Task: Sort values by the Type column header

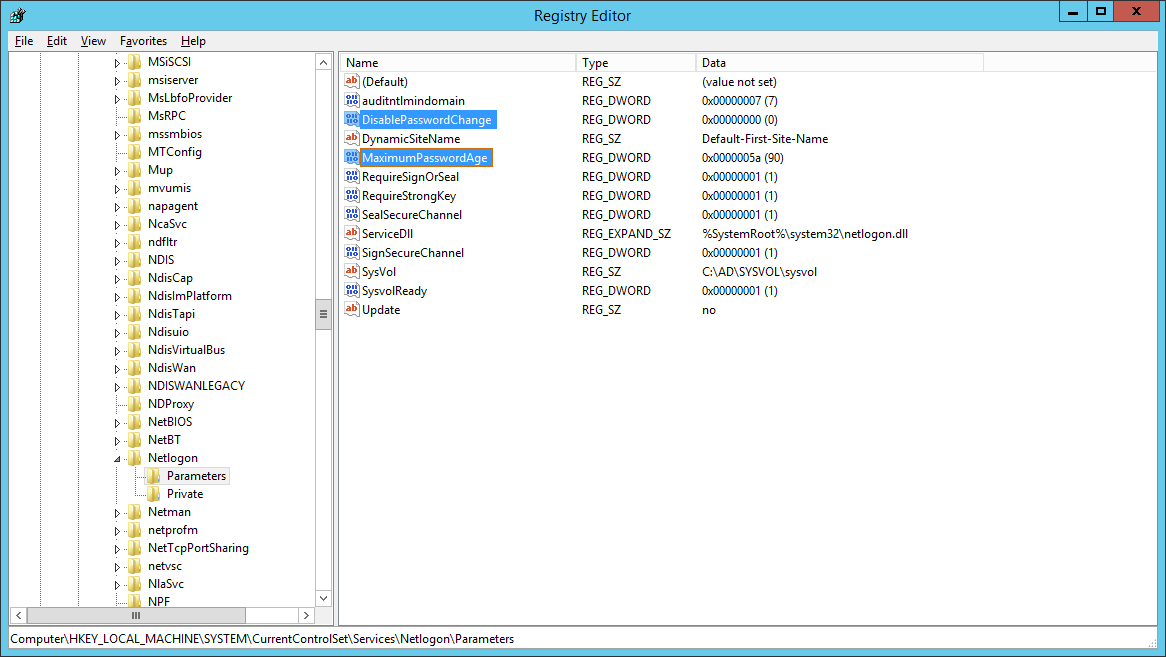Action: pos(636,62)
